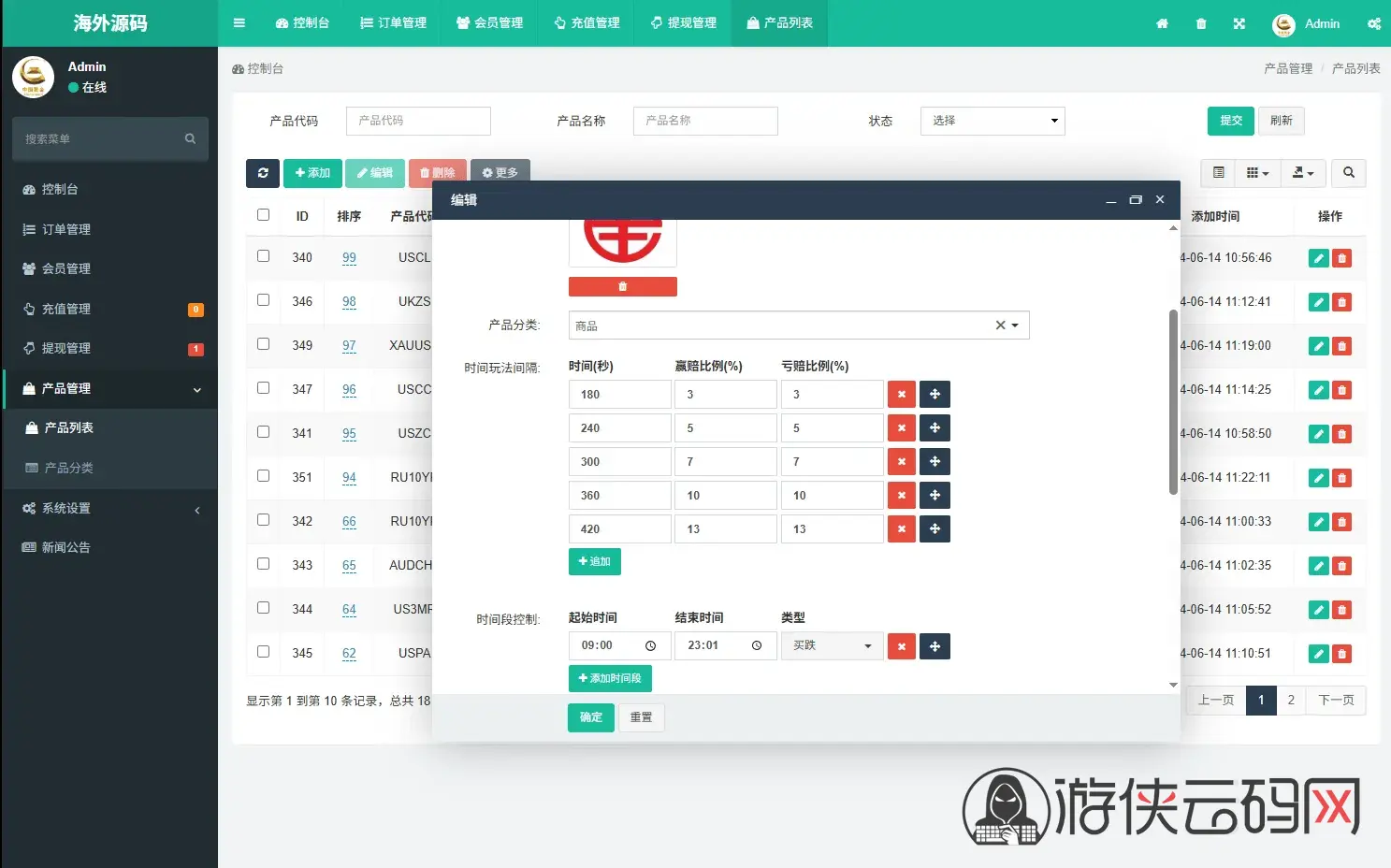The image size is (1391, 868).
Task: Toggle table view list icon
Action: [x=1218, y=173]
